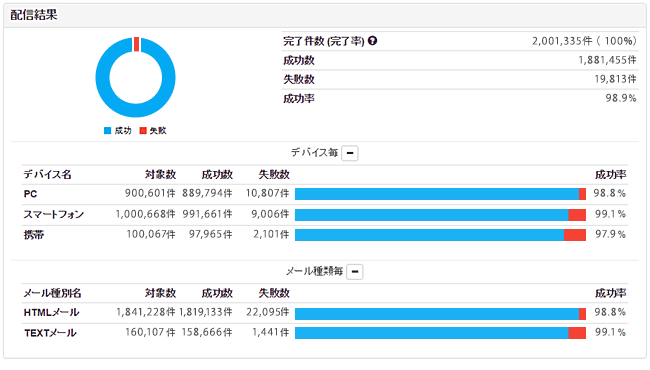Collapse the メール種類毎 section
This screenshot has width=650, height=370.
tap(355, 272)
